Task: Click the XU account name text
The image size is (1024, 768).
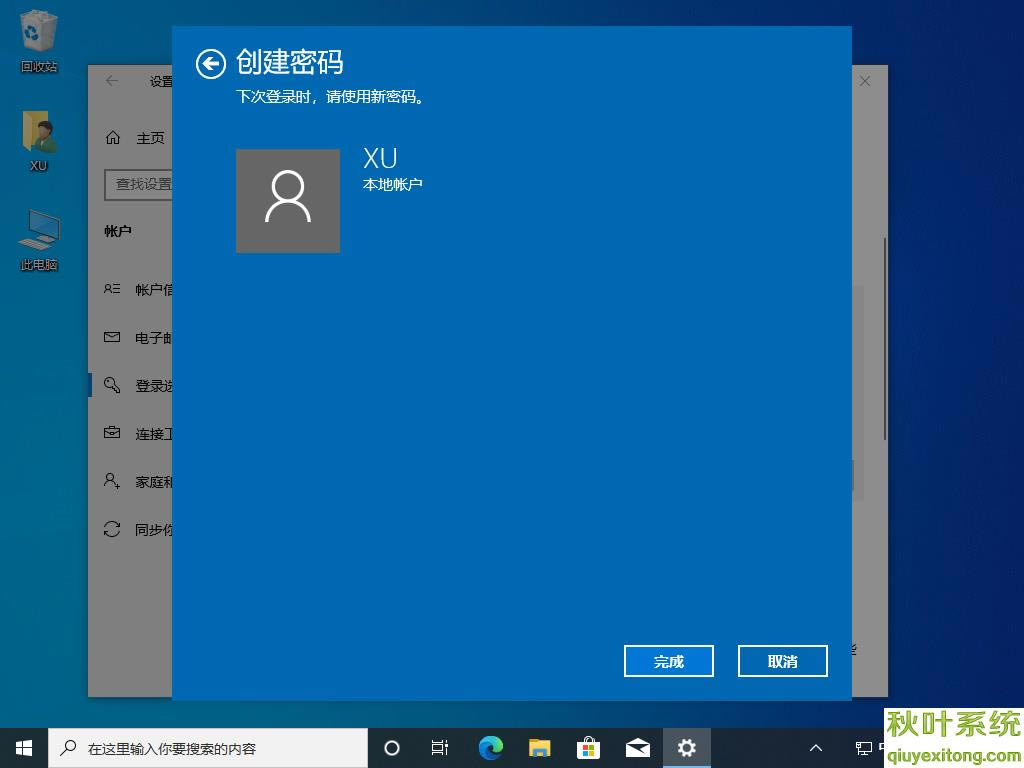Action: click(x=380, y=158)
